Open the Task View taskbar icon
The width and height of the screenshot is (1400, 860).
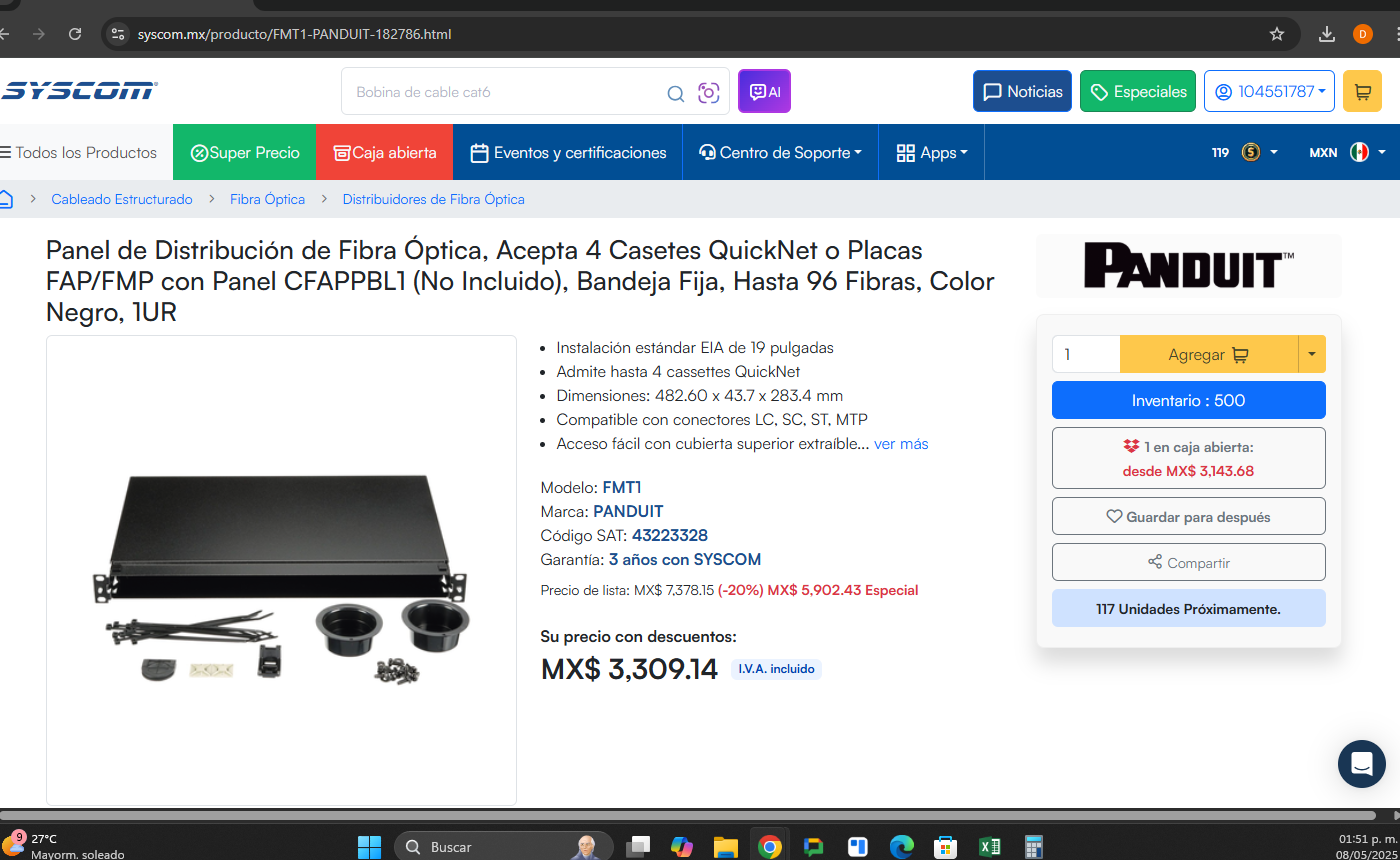tap(638, 847)
